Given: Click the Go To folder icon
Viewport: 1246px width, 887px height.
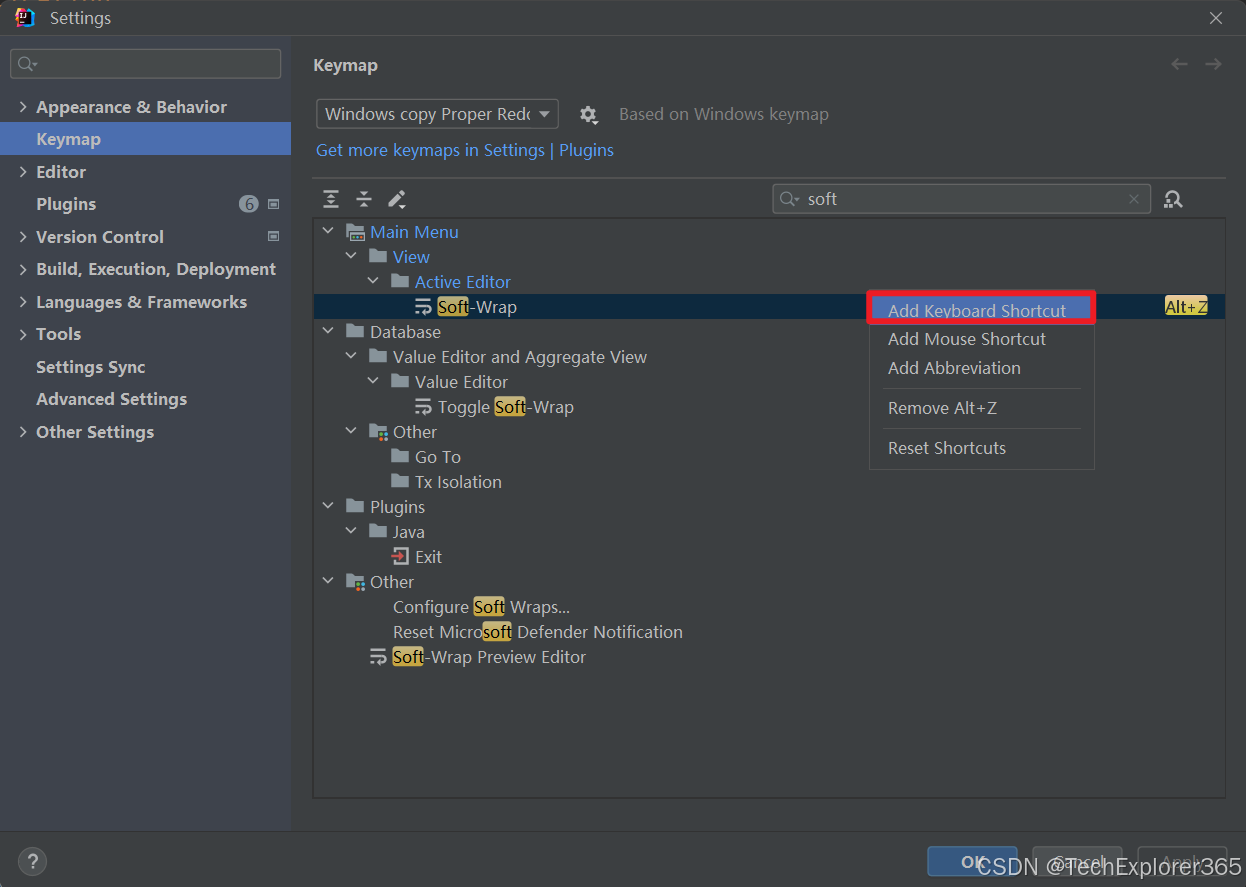Looking at the screenshot, I should [x=400, y=457].
